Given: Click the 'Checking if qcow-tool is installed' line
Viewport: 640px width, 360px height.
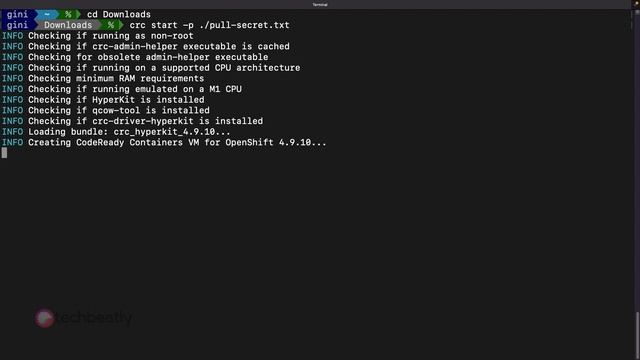Looking at the screenshot, I should (119, 110).
